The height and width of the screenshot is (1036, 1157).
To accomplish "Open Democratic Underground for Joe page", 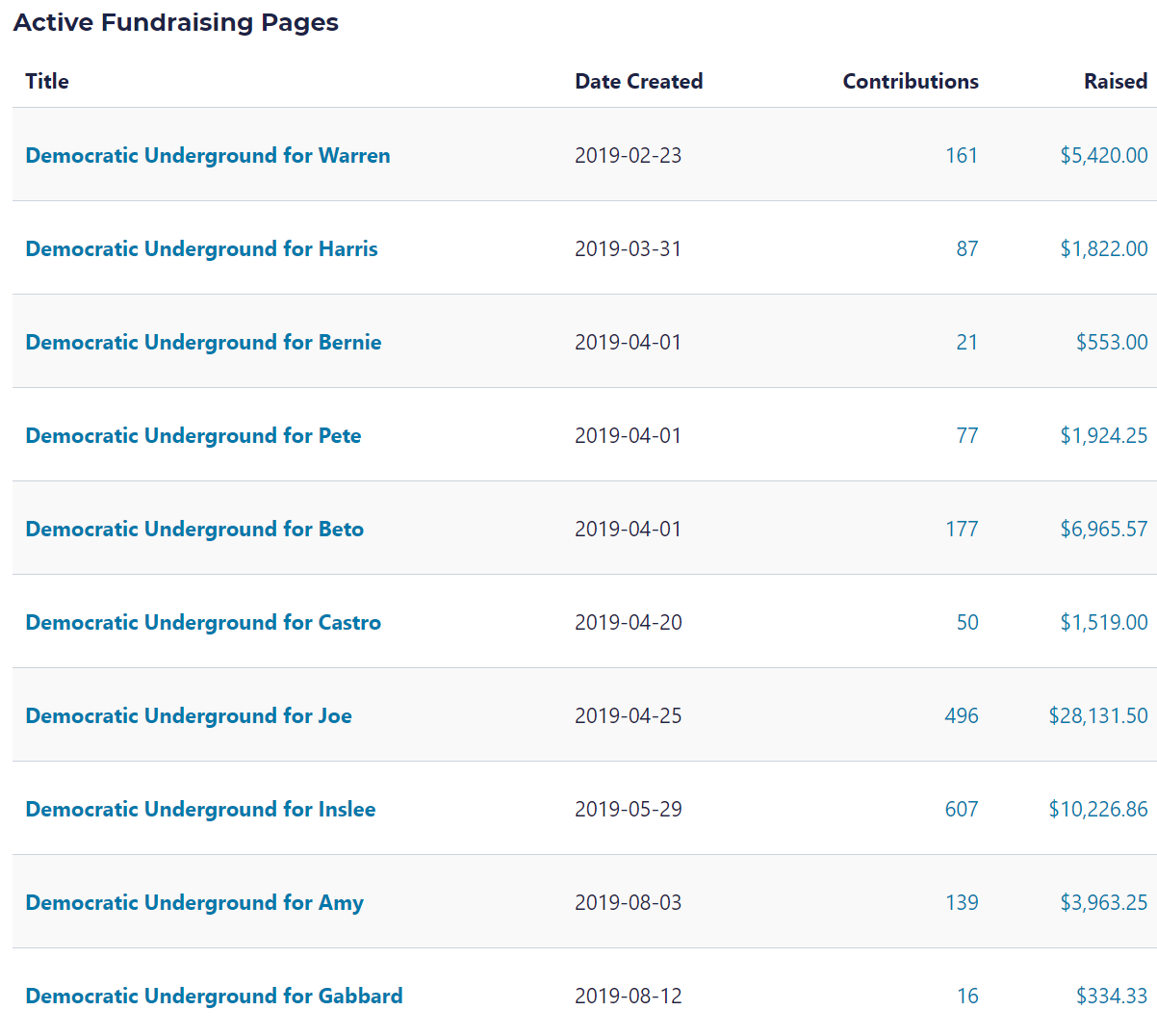I will point(189,716).
